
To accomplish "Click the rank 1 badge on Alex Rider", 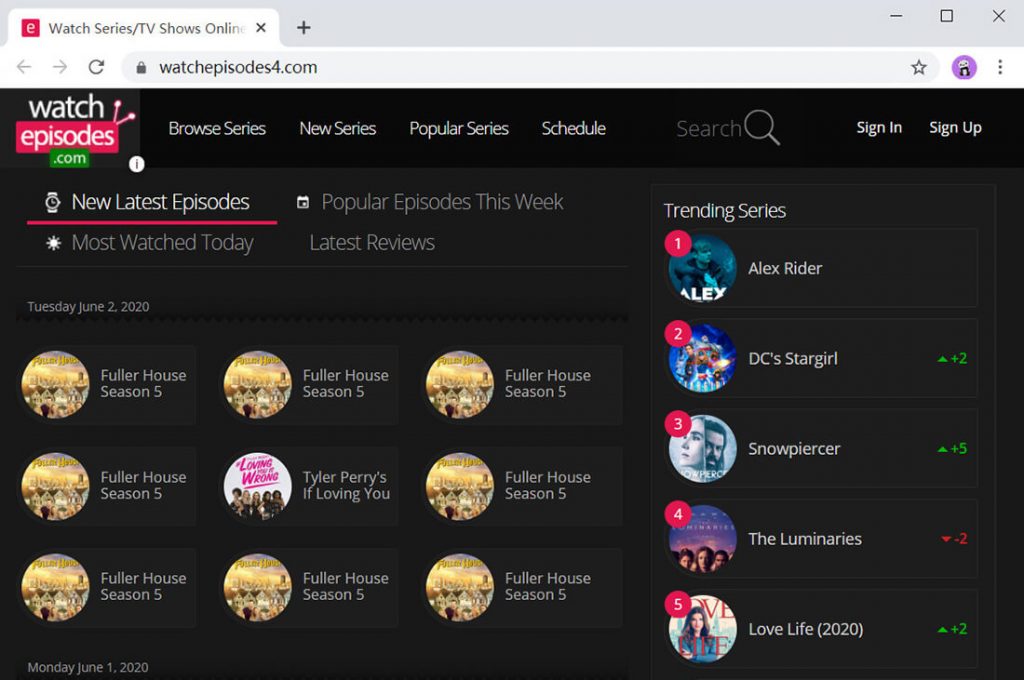I will click(x=678, y=244).
